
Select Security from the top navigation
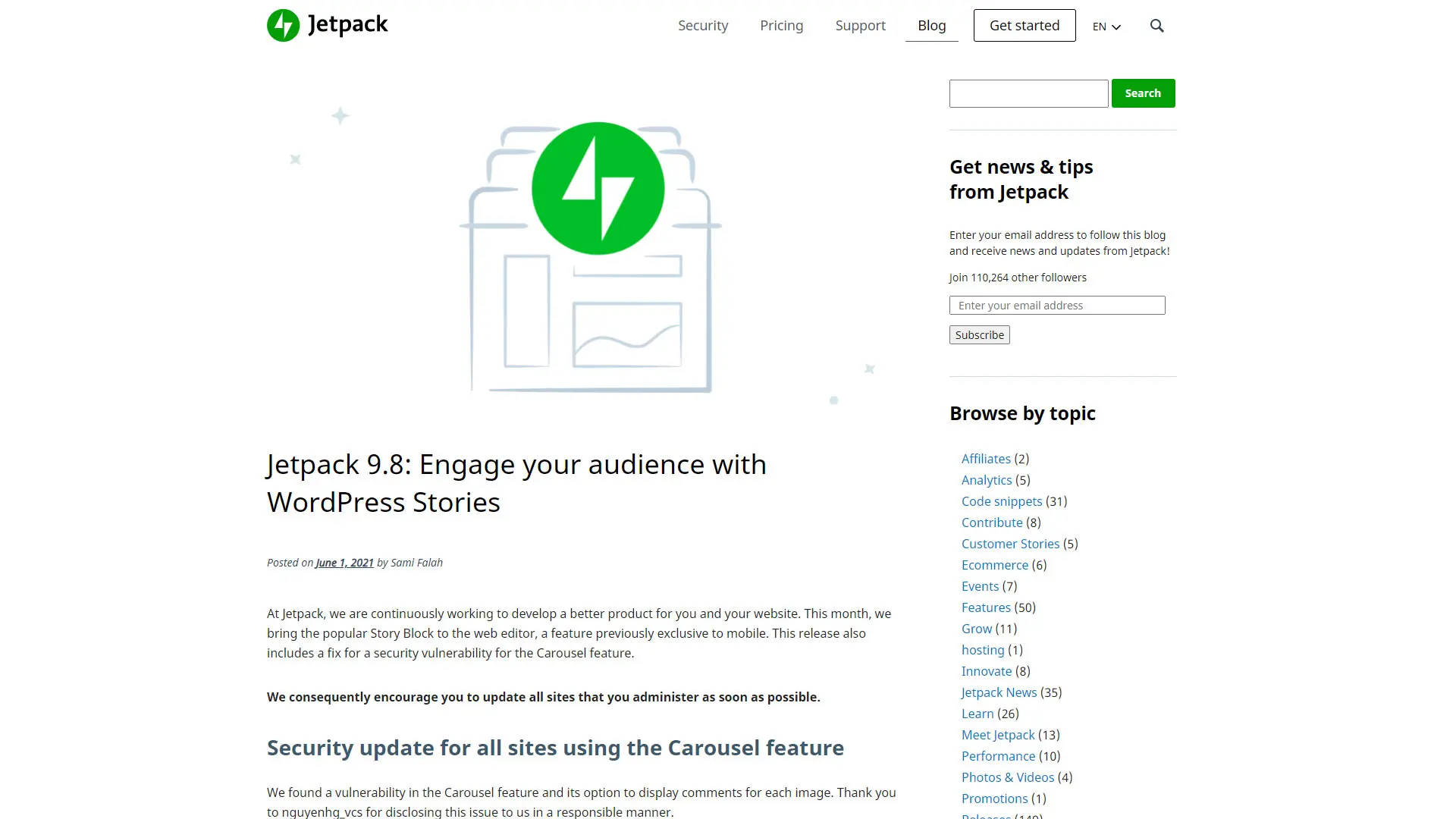(x=702, y=25)
